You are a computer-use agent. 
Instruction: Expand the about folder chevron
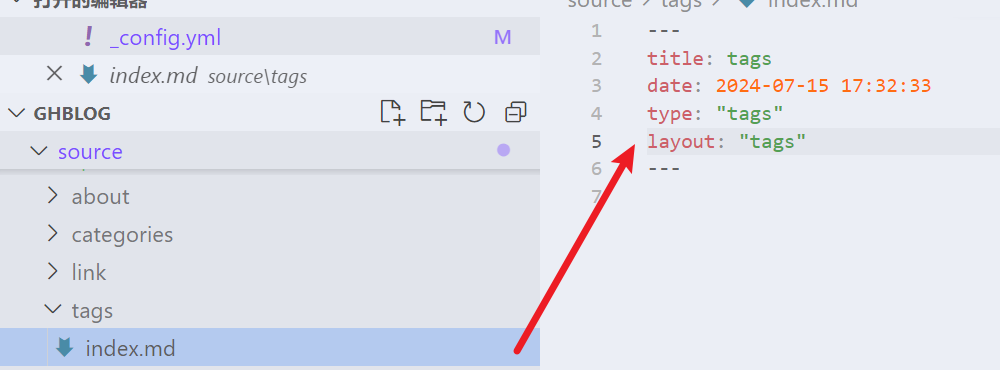[x=54, y=195]
